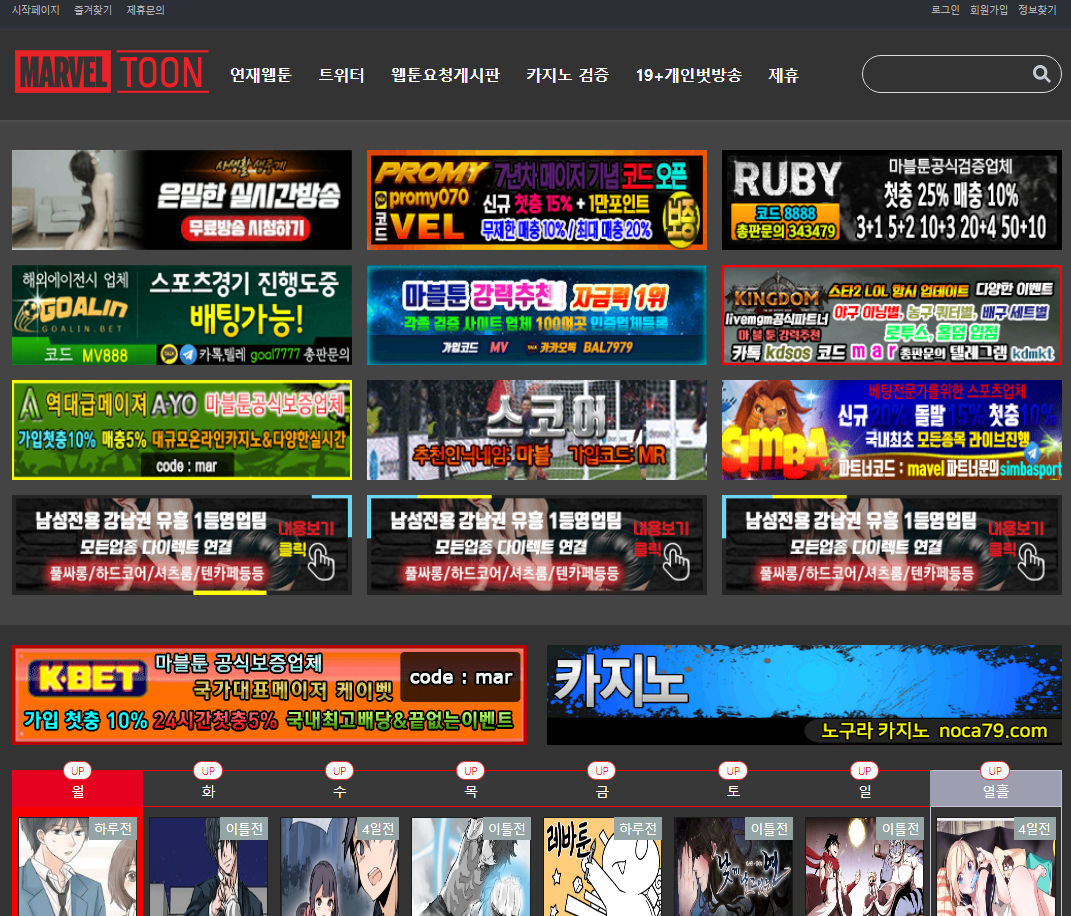The image size is (1071, 916).
Task: Click the UP badge above 일 tab
Action: [864, 771]
